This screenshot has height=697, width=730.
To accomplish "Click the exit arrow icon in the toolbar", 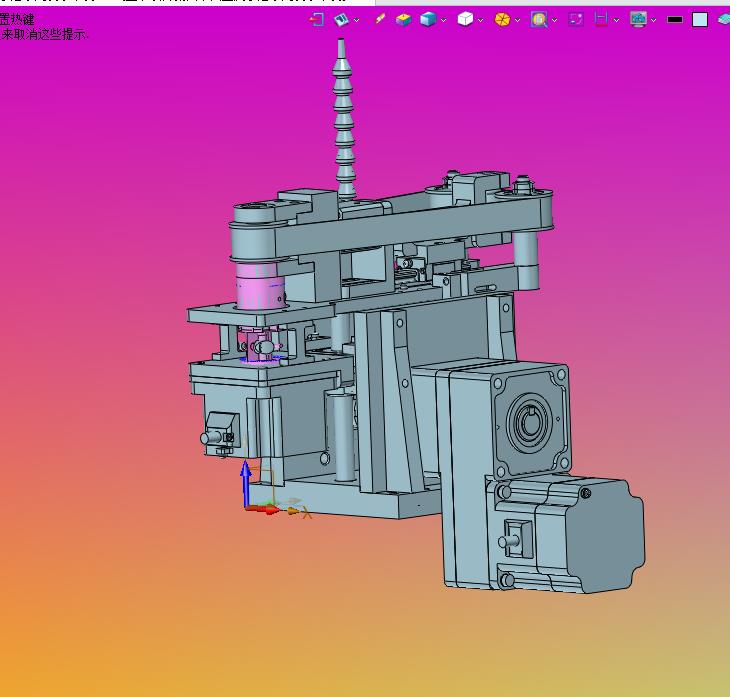I will [317, 20].
